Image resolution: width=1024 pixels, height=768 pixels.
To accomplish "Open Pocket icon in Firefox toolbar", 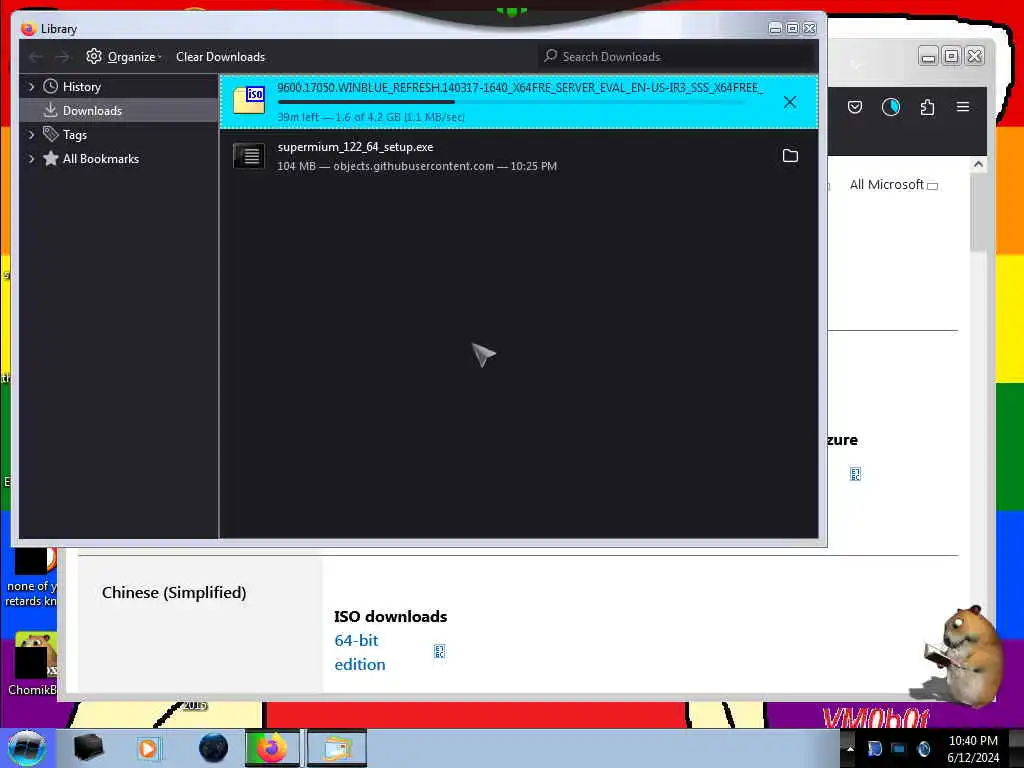I will [x=855, y=107].
